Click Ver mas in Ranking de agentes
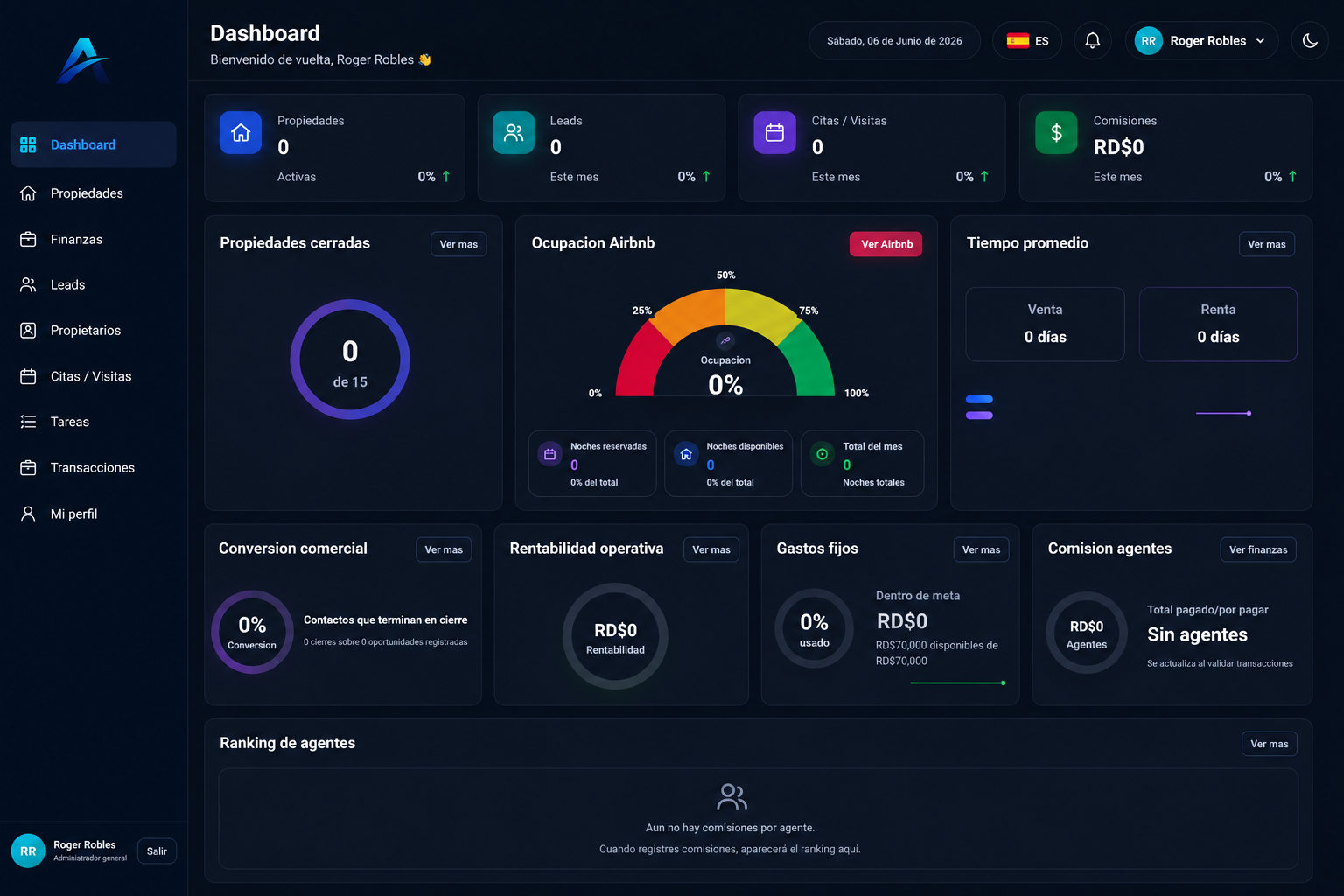Screen dimensions: 1344x896 (x=1270, y=744)
